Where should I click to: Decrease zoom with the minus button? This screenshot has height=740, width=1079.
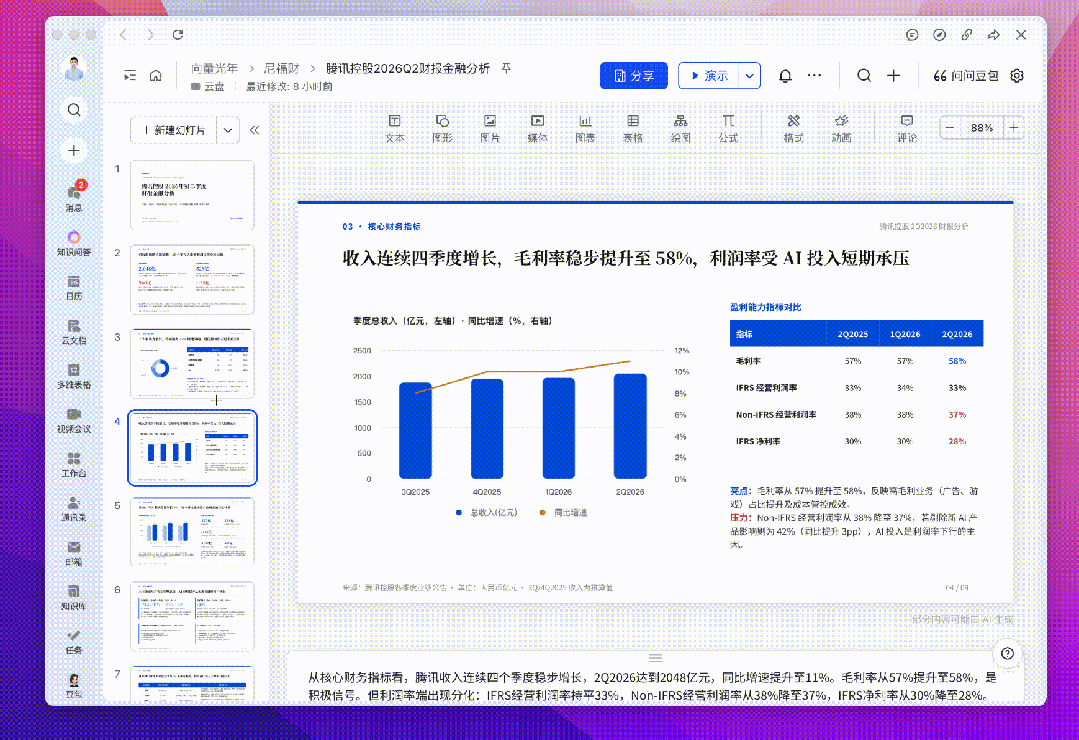point(950,128)
